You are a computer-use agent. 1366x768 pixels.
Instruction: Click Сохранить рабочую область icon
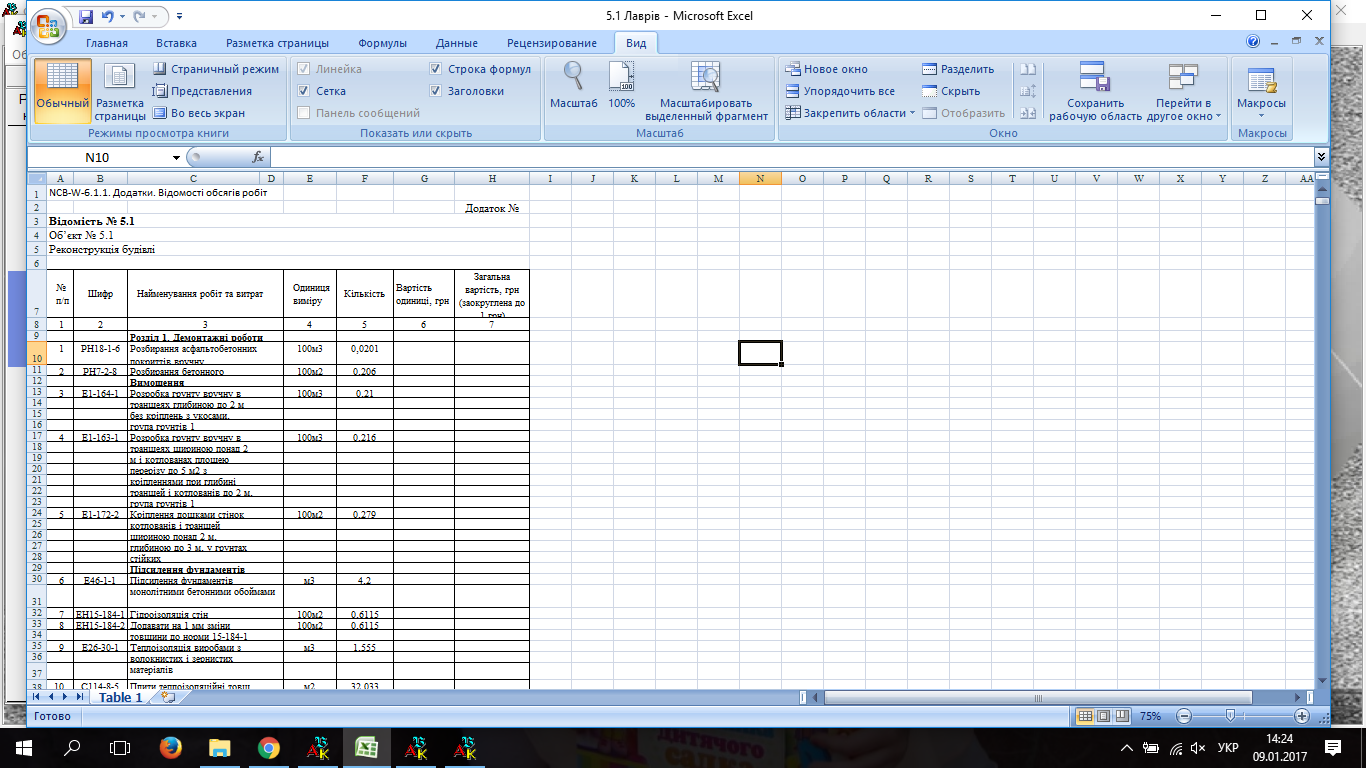pyautogui.click(x=1095, y=90)
